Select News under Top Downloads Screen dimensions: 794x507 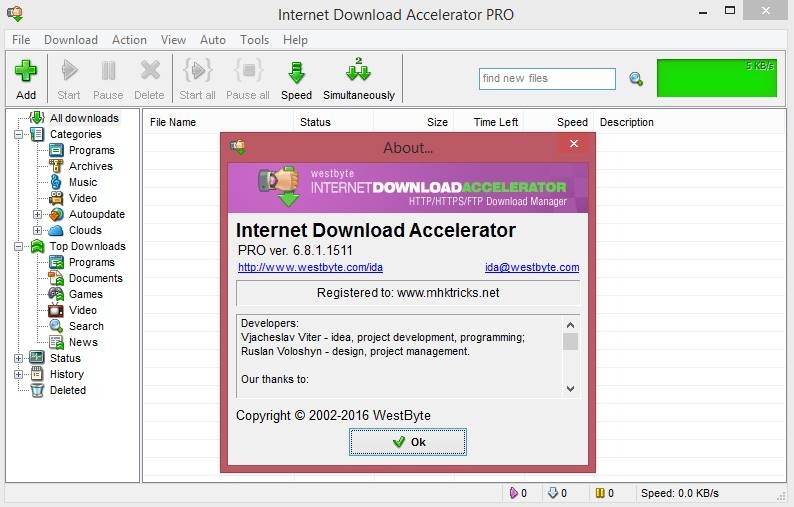click(x=83, y=342)
